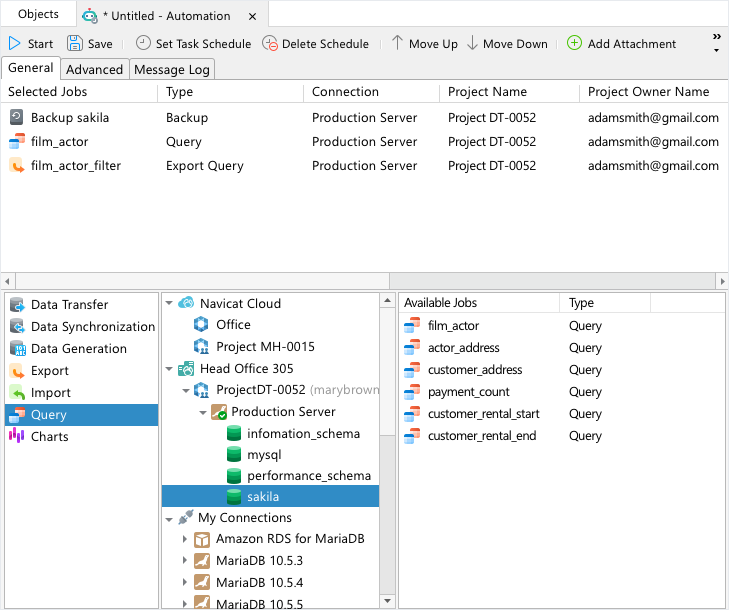
Task: Click the Delete Schedule button
Action: (x=316, y=43)
